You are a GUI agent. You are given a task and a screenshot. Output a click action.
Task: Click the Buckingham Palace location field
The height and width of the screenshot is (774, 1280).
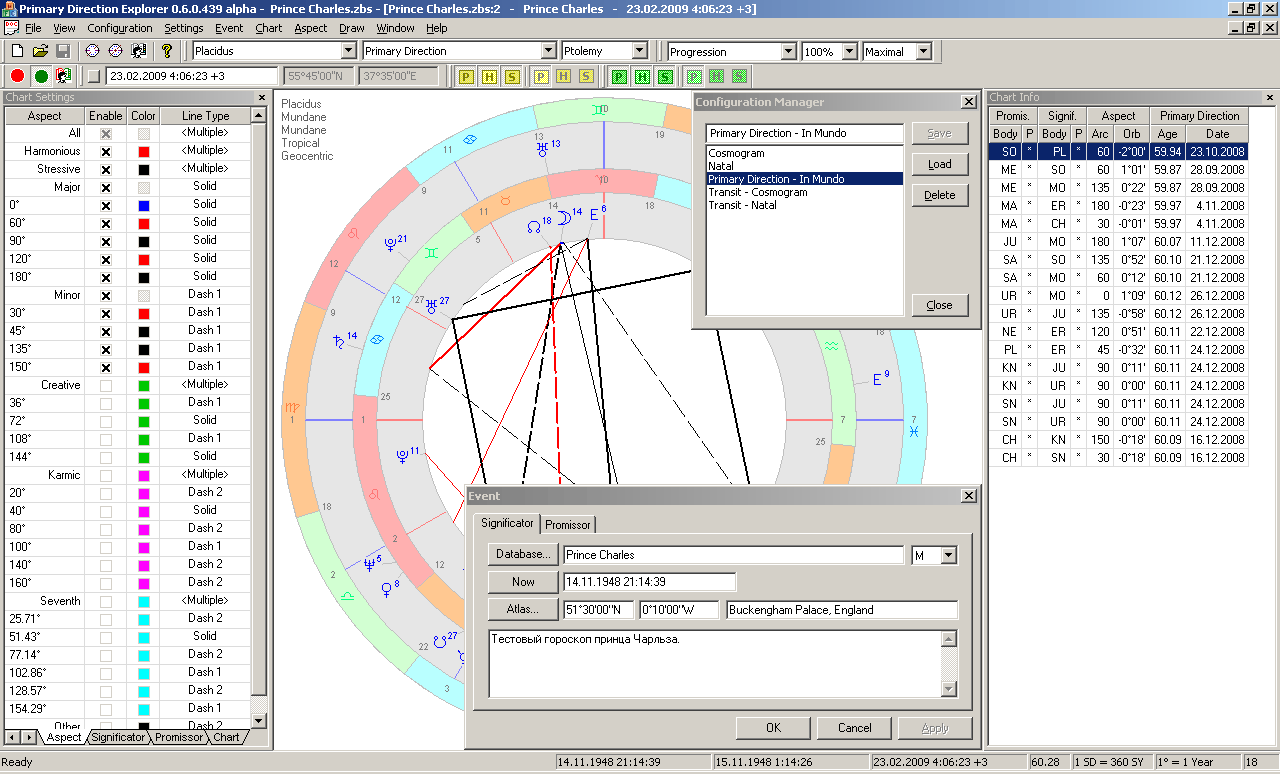click(x=842, y=610)
